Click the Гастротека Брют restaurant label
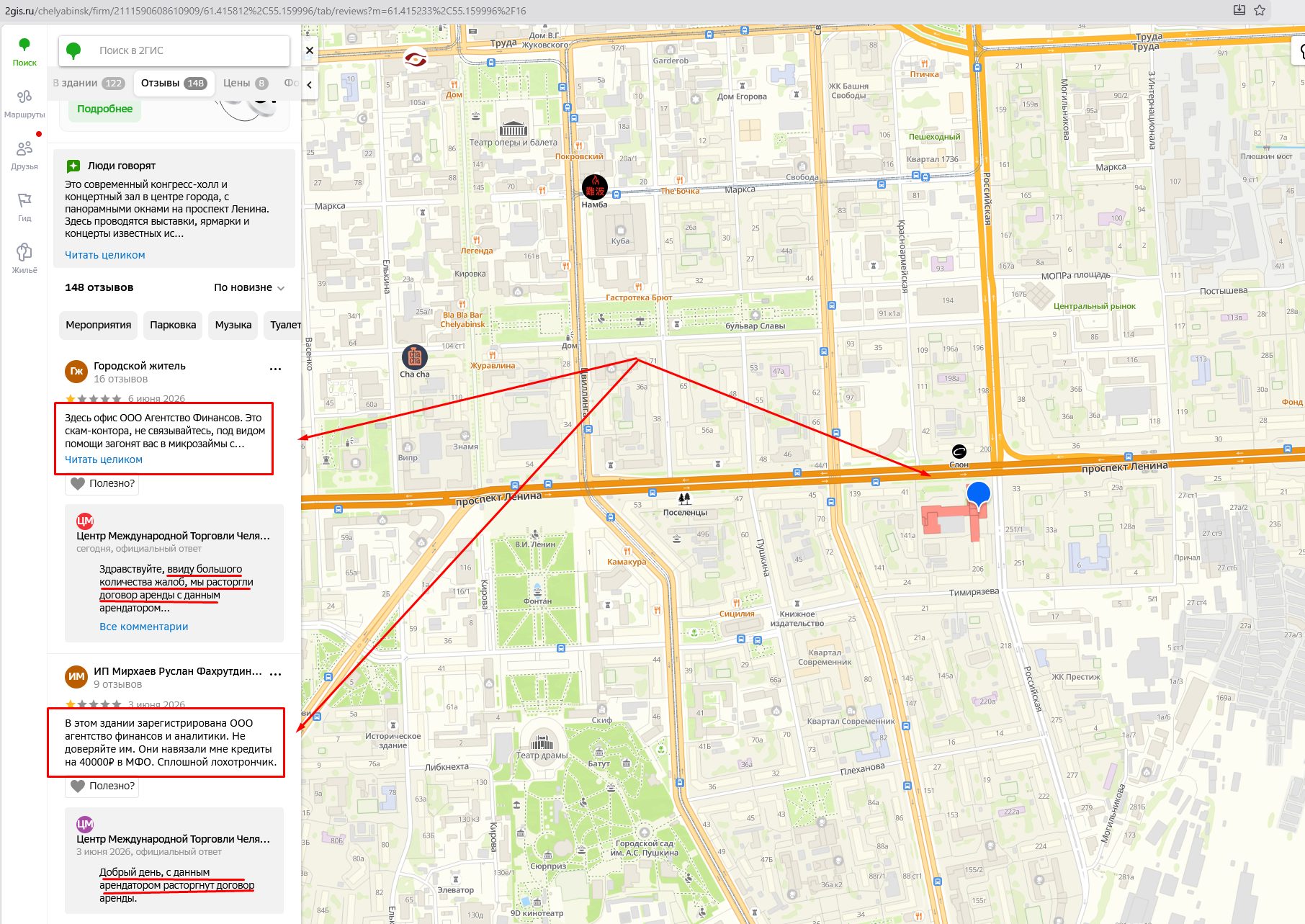This screenshot has width=1305, height=924. click(x=638, y=297)
